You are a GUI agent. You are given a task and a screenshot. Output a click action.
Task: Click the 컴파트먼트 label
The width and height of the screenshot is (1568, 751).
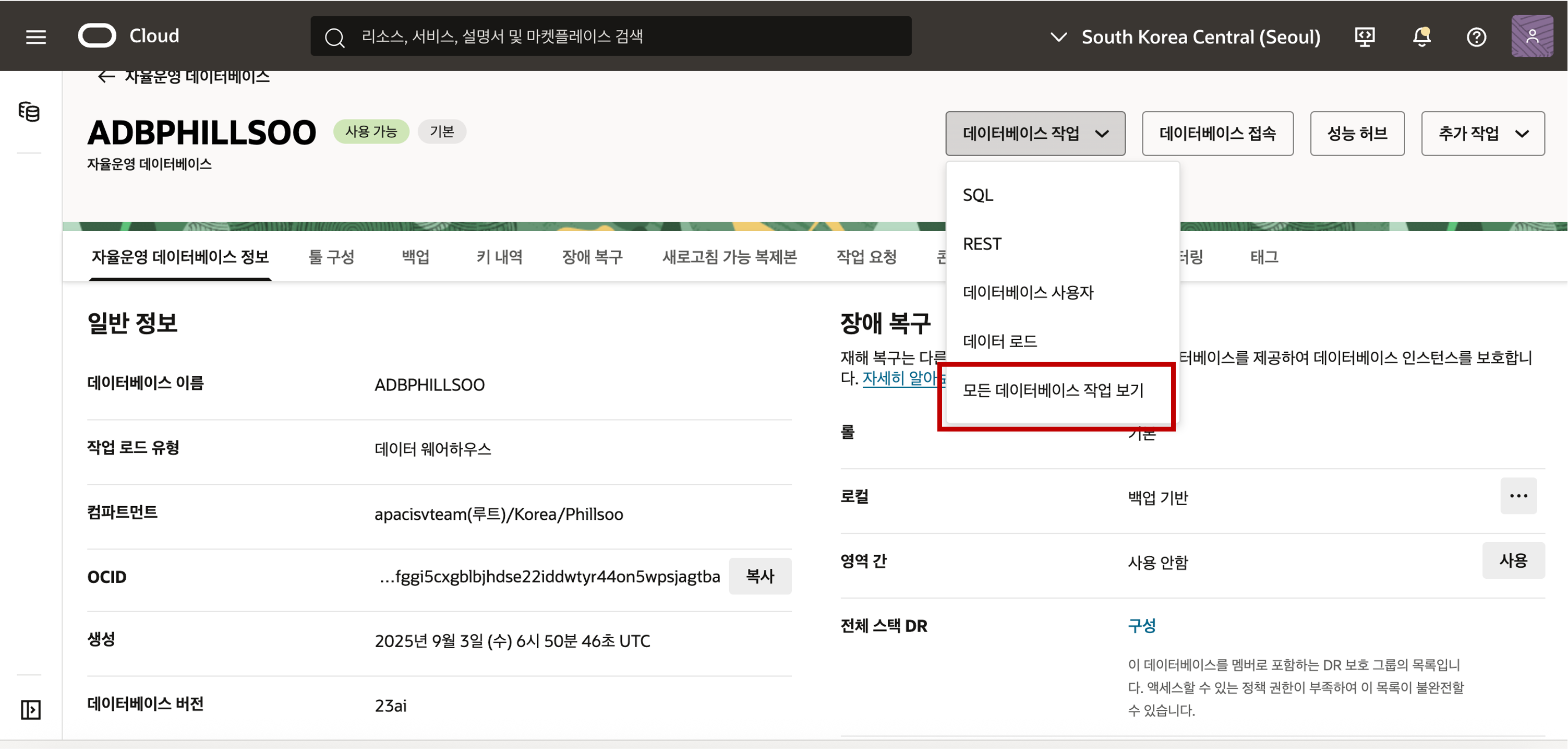(122, 511)
